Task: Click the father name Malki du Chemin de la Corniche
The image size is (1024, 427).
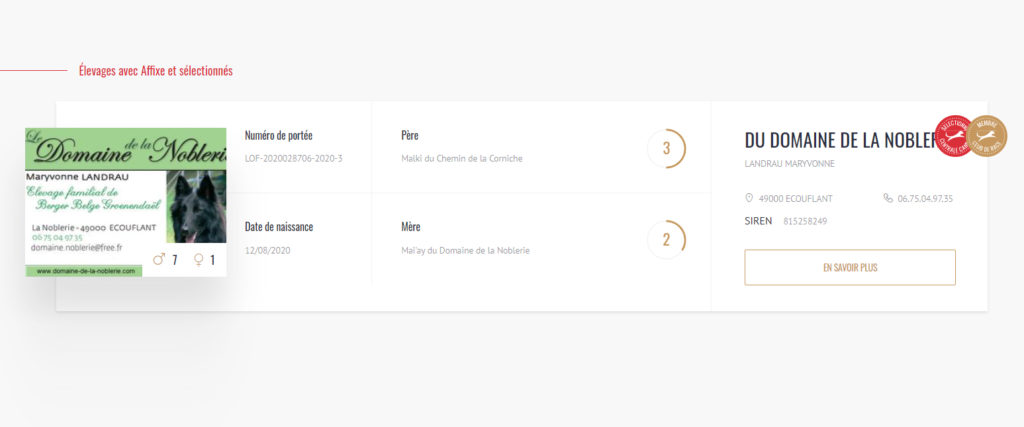Action: coord(462,159)
